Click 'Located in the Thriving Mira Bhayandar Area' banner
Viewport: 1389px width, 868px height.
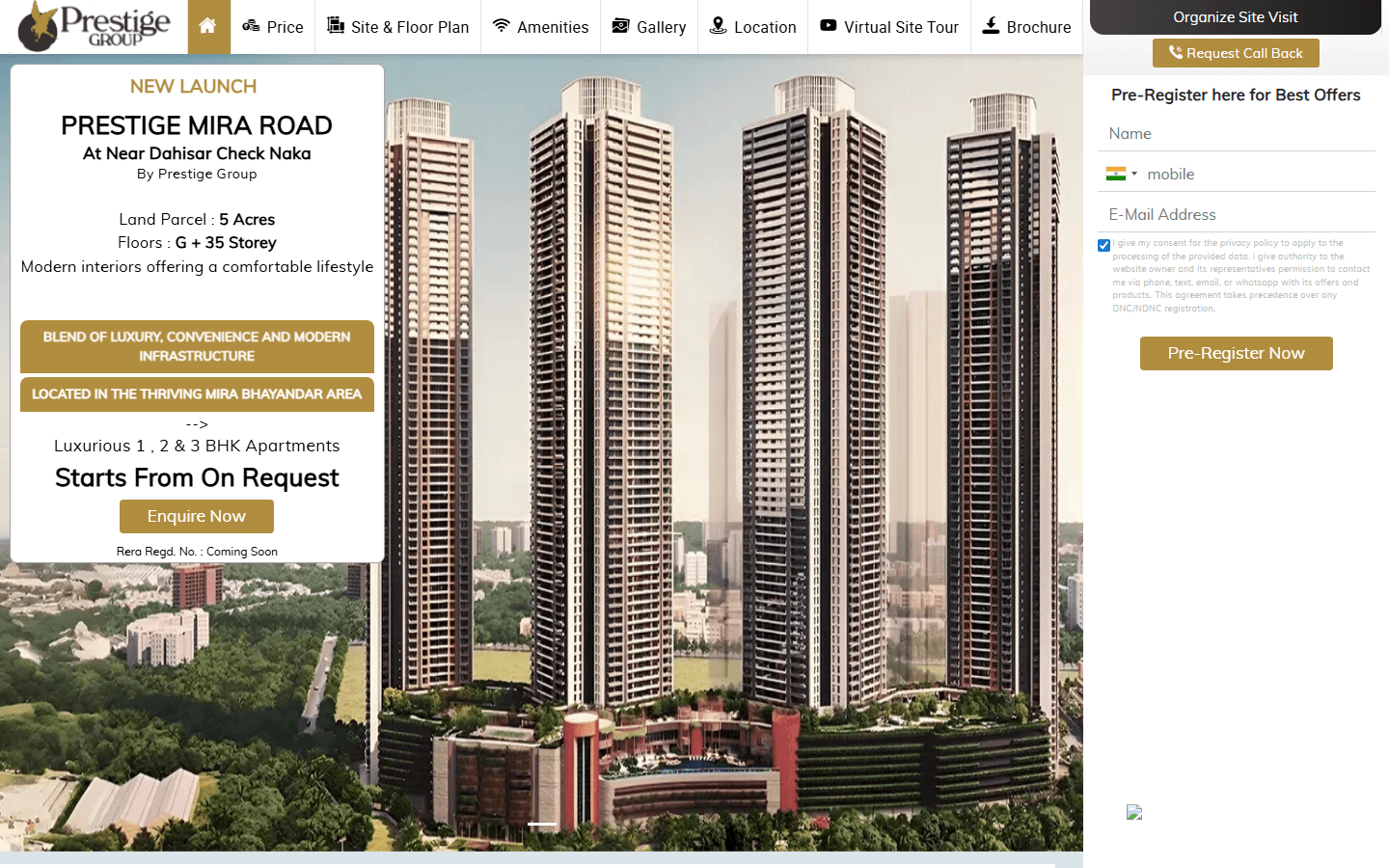[x=197, y=394]
